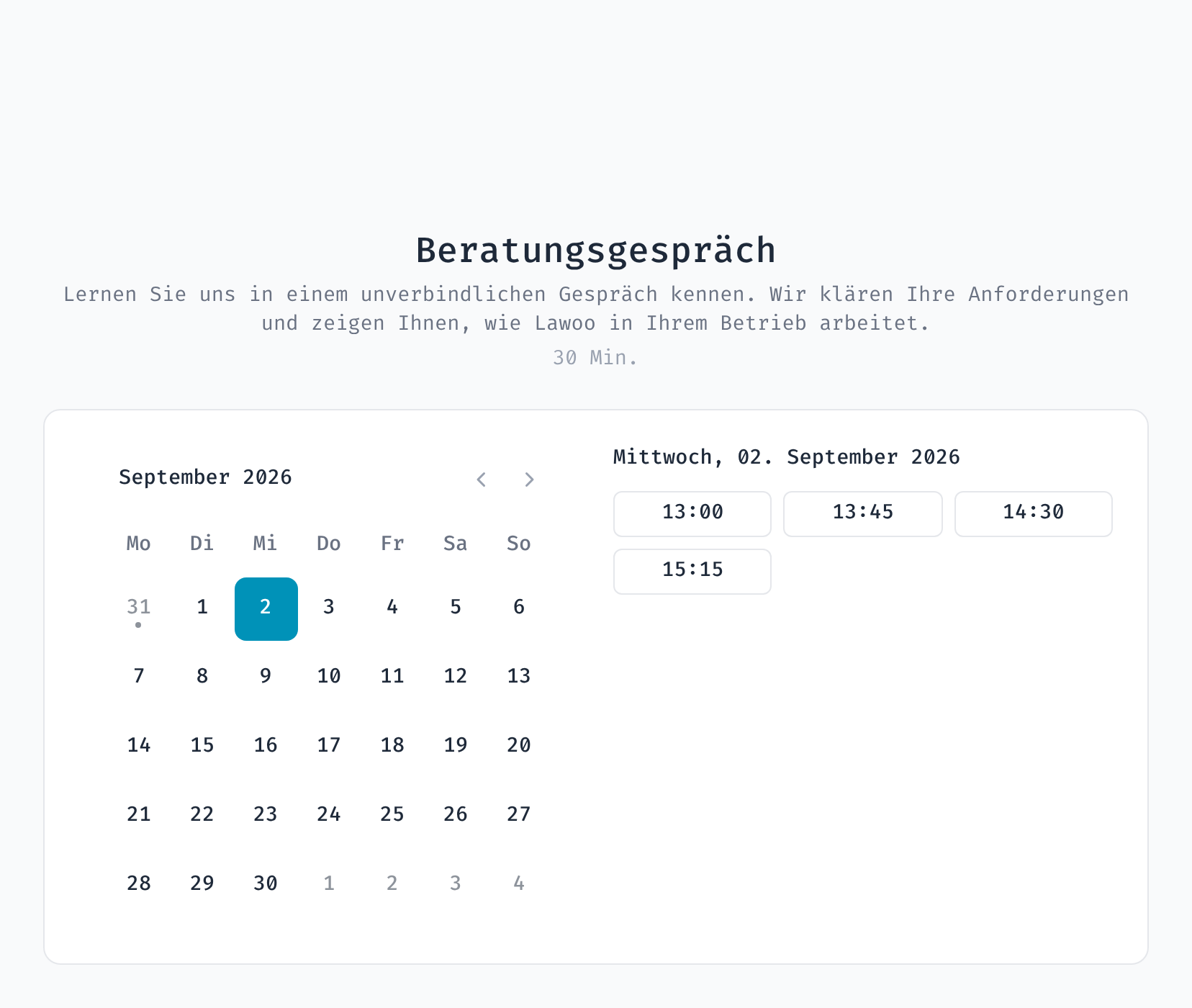This screenshot has height=1008, width=1192.
Task: Pick greyed-out 3 October date
Action: pos(456,886)
